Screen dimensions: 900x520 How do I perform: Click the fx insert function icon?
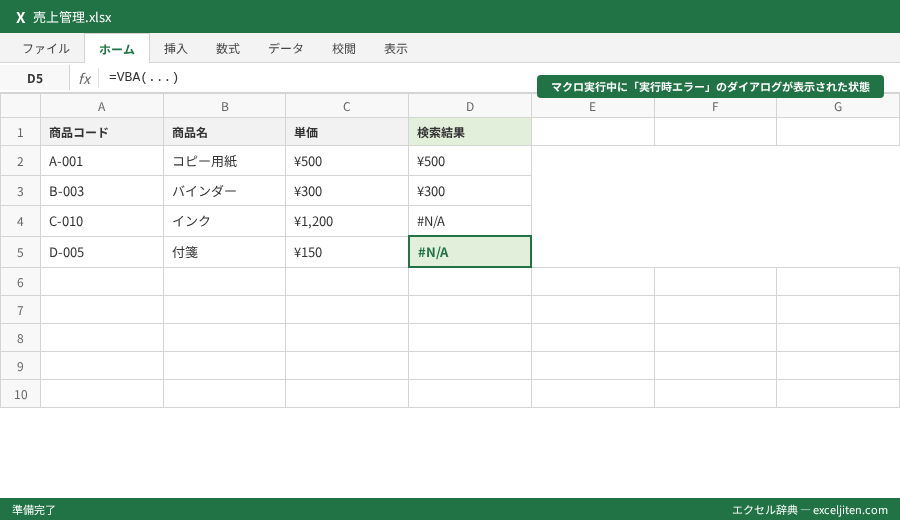click(84, 78)
